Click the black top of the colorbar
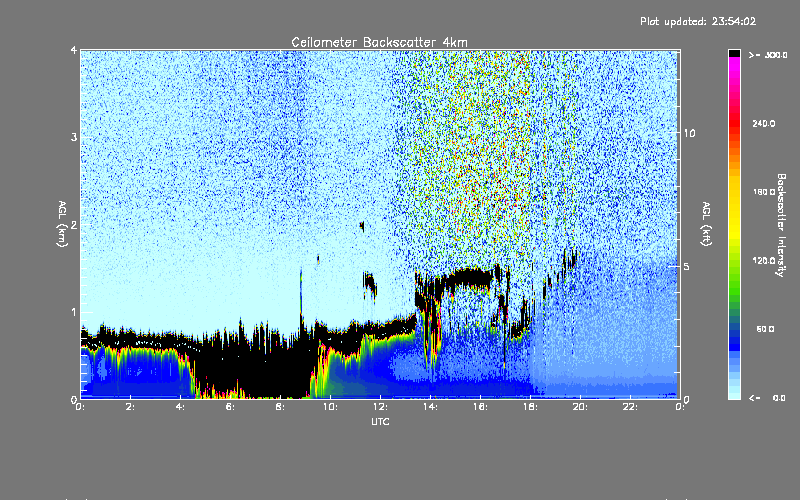The image size is (800, 500). click(x=734, y=53)
